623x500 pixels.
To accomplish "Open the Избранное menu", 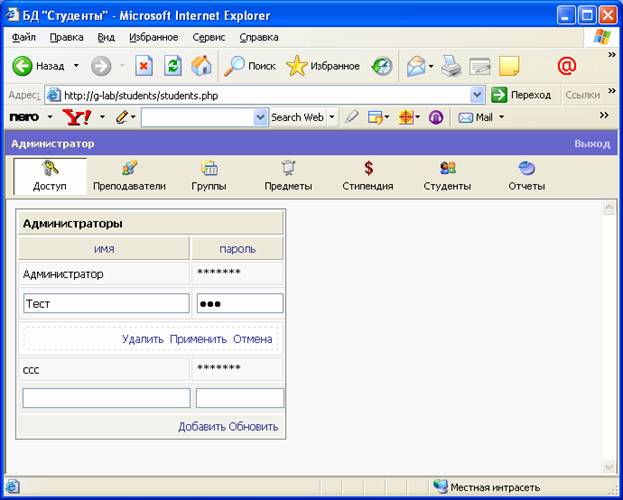I will (x=153, y=37).
